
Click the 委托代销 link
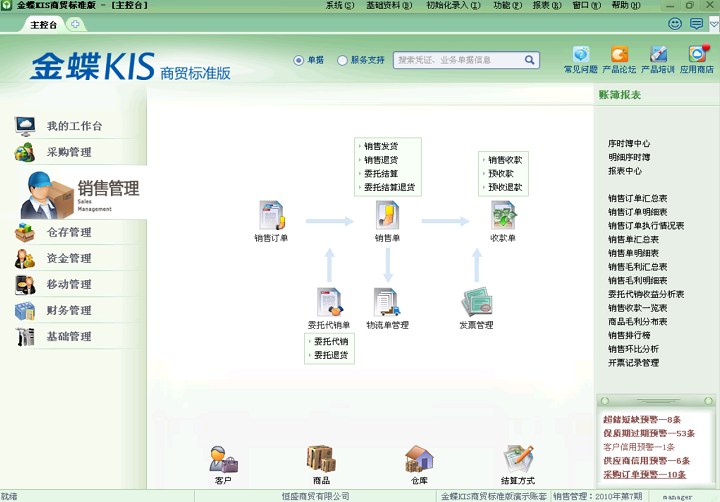pos(331,341)
